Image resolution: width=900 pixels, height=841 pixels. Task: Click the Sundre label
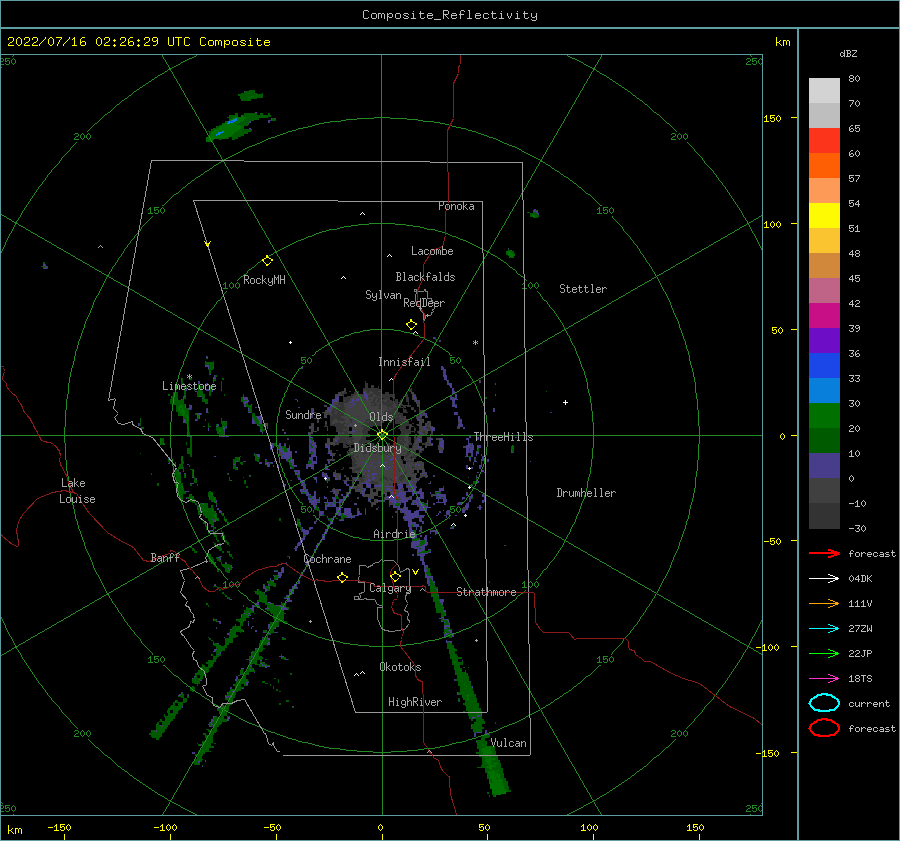(x=303, y=414)
